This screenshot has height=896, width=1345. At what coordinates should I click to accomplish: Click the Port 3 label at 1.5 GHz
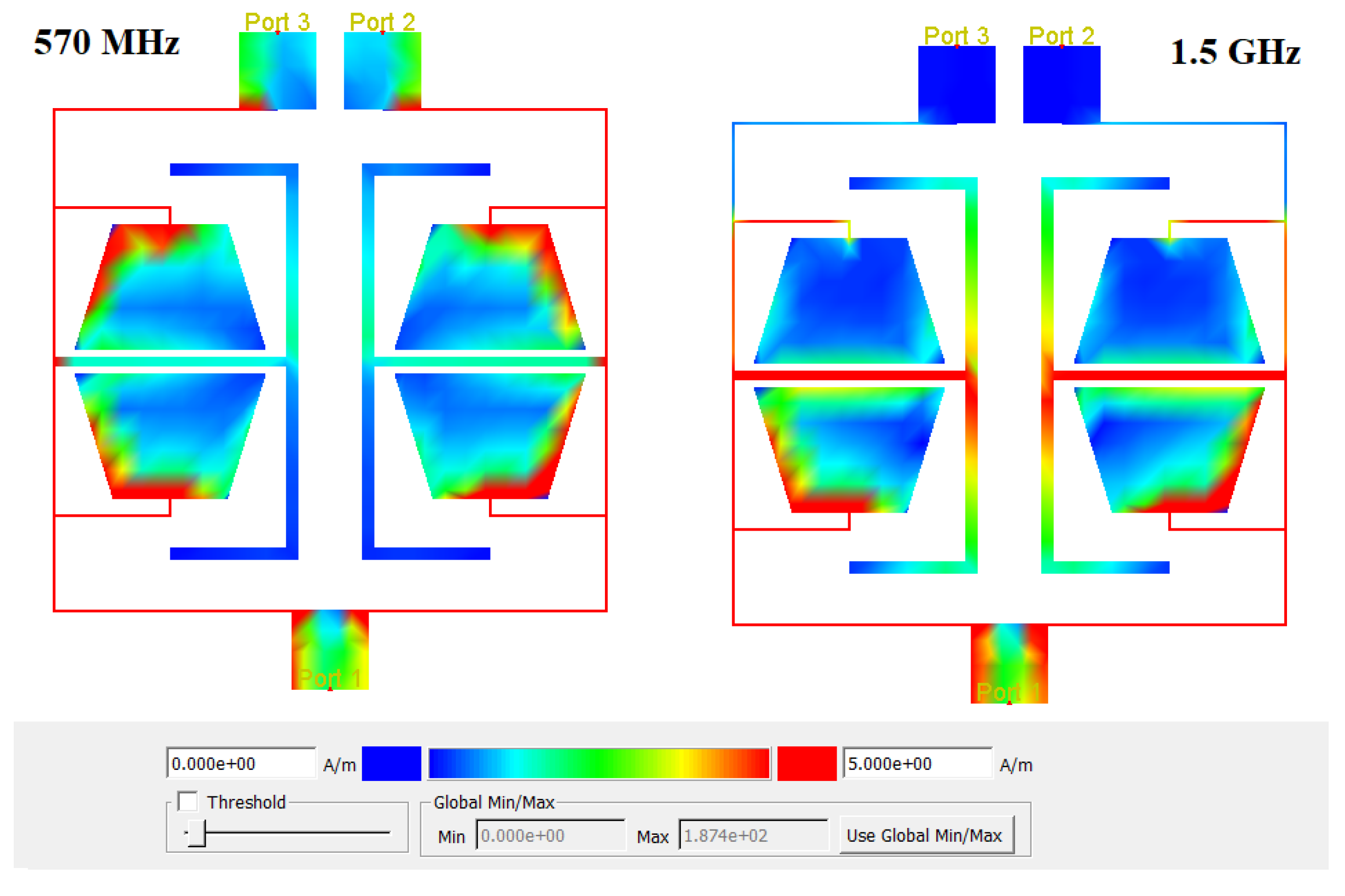956,36
